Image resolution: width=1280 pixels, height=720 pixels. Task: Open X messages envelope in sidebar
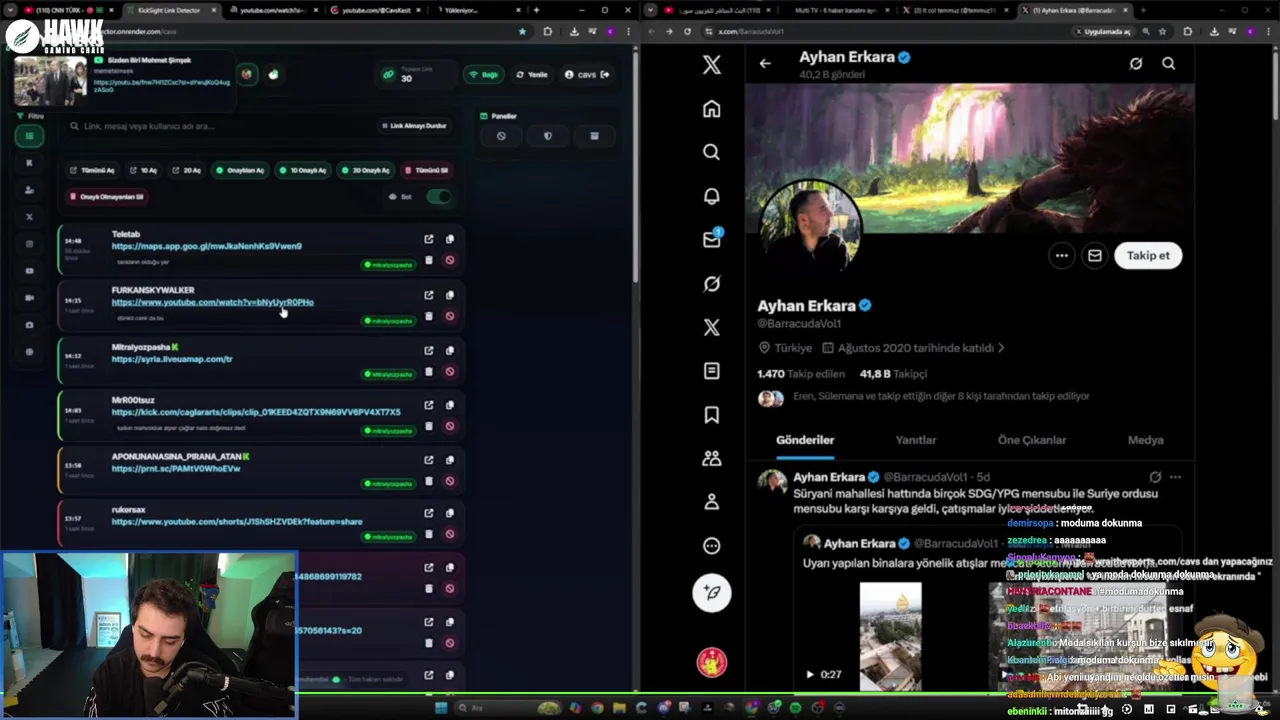(711, 240)
